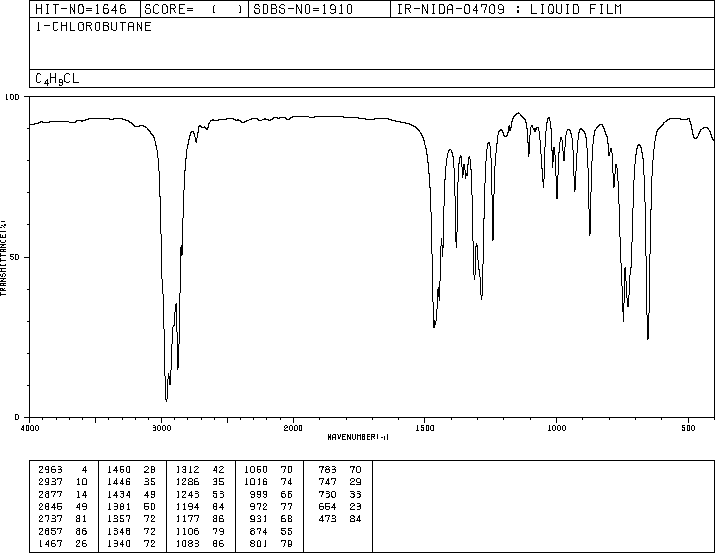Select peak value 2963 in the table
Screen dimensions: 715x553
coord(51,470)
